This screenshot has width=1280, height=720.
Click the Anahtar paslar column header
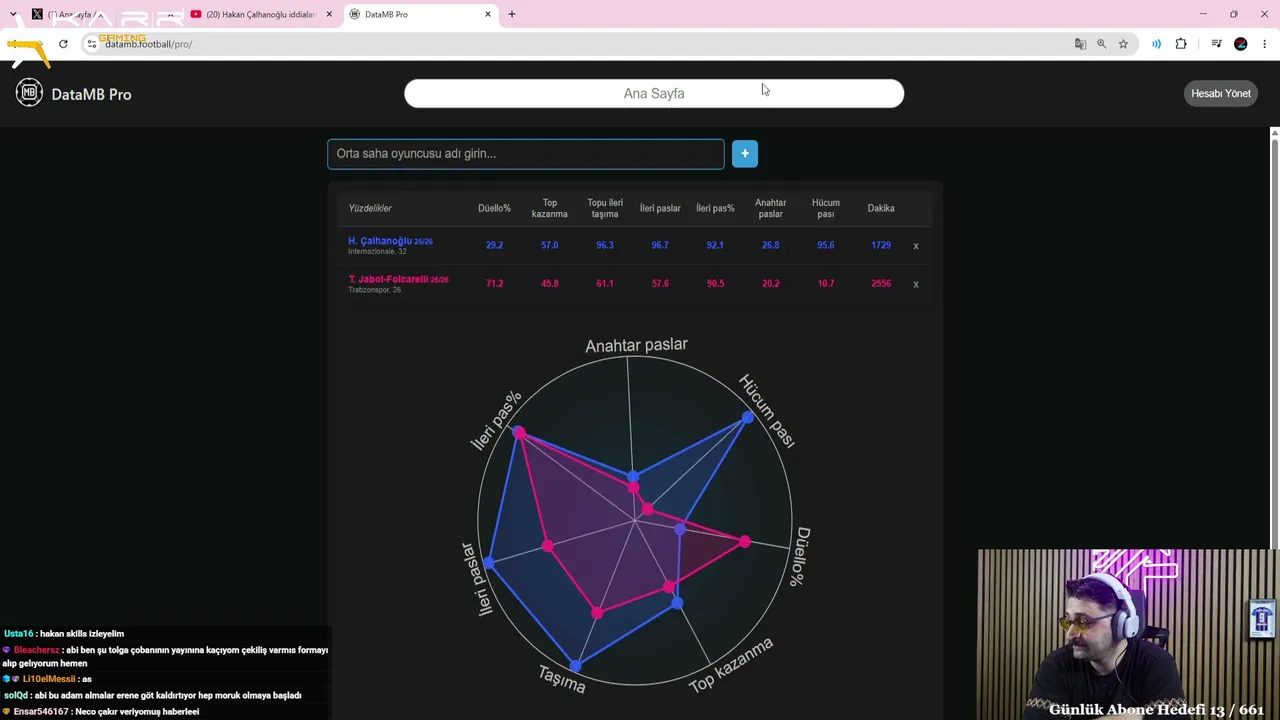[x=770, y=208]
